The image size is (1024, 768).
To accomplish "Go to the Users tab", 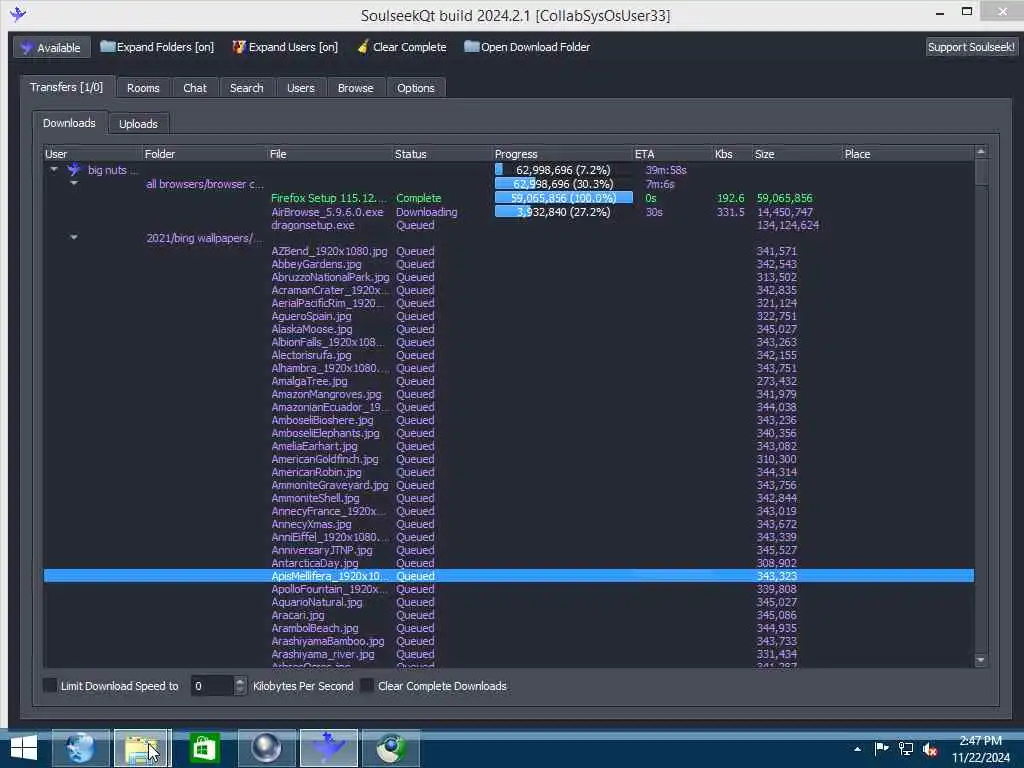I will 300,88.
